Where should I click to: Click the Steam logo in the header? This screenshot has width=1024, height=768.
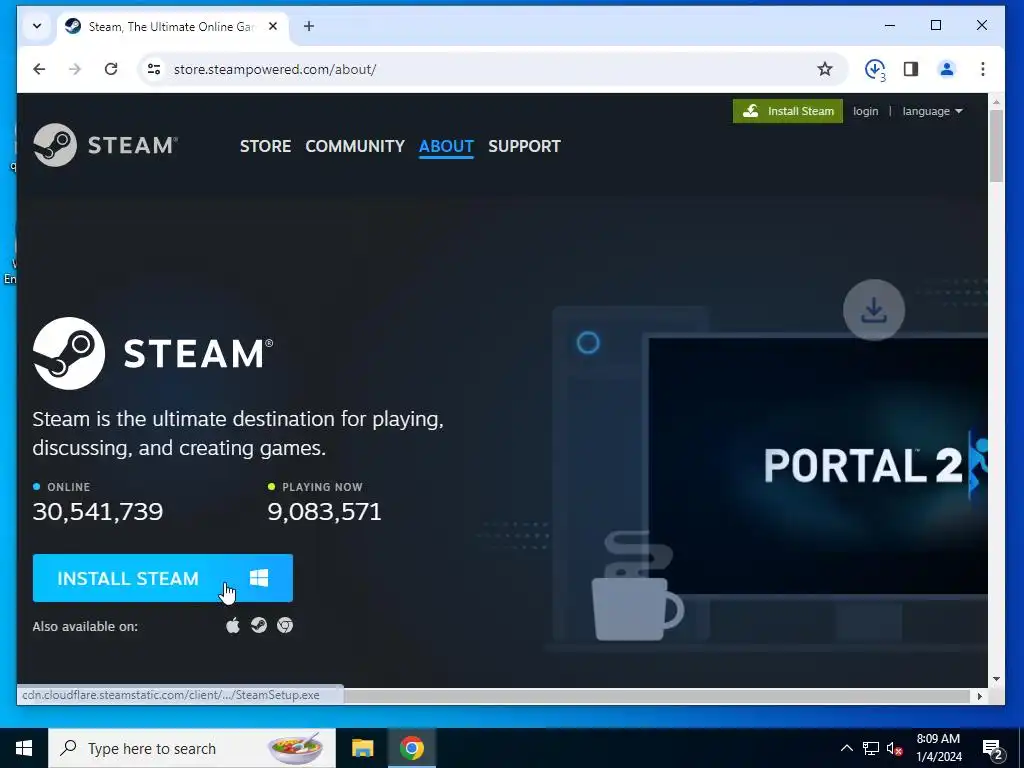pos(105,145)
